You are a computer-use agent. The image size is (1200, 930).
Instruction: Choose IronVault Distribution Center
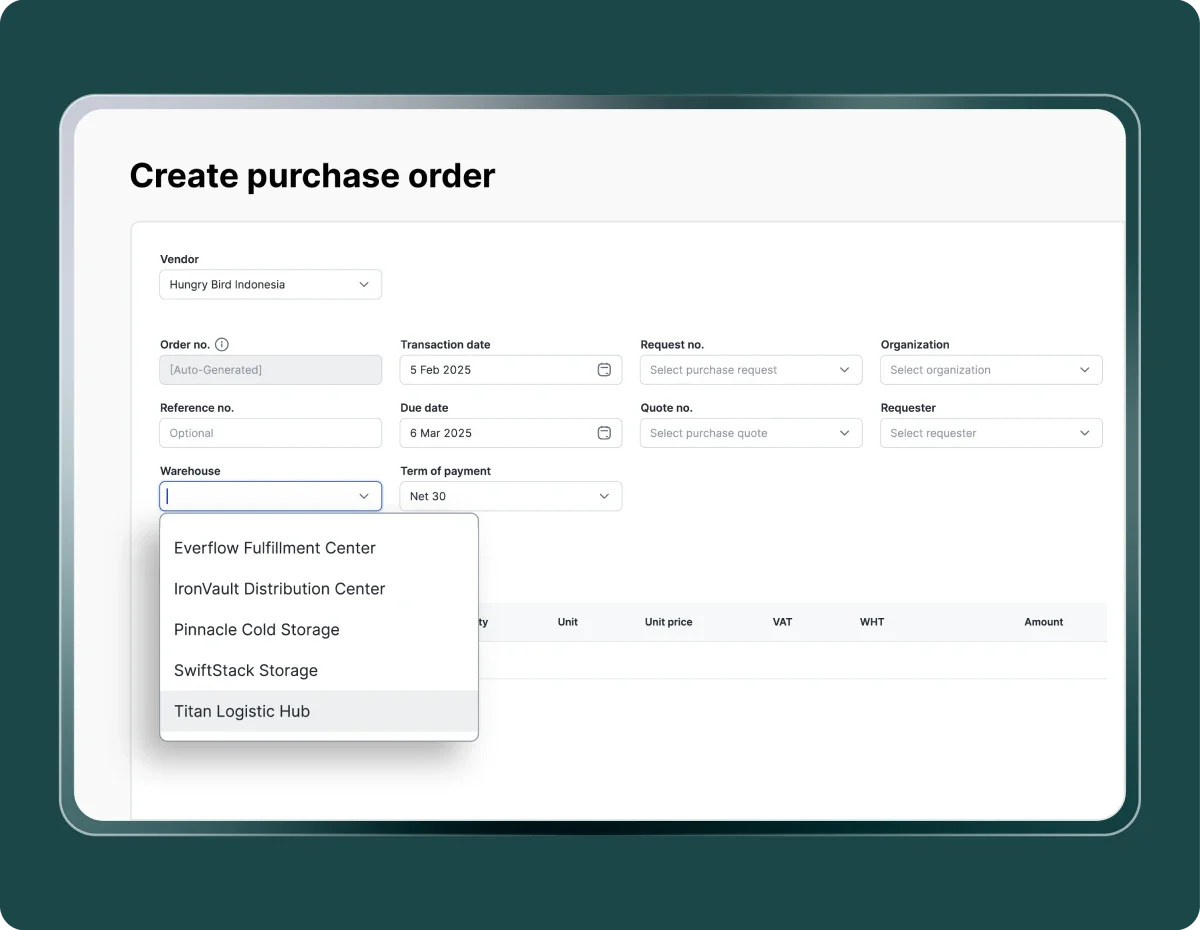[279, 589]
